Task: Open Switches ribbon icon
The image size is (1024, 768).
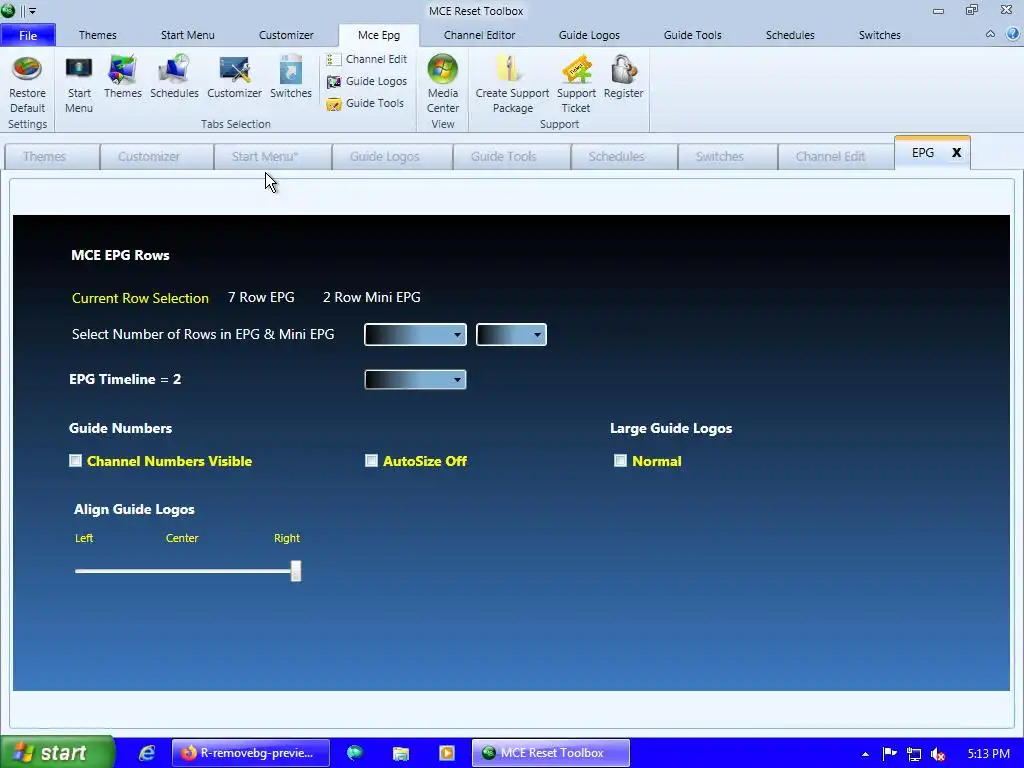Action: click(x=291, y=69)
